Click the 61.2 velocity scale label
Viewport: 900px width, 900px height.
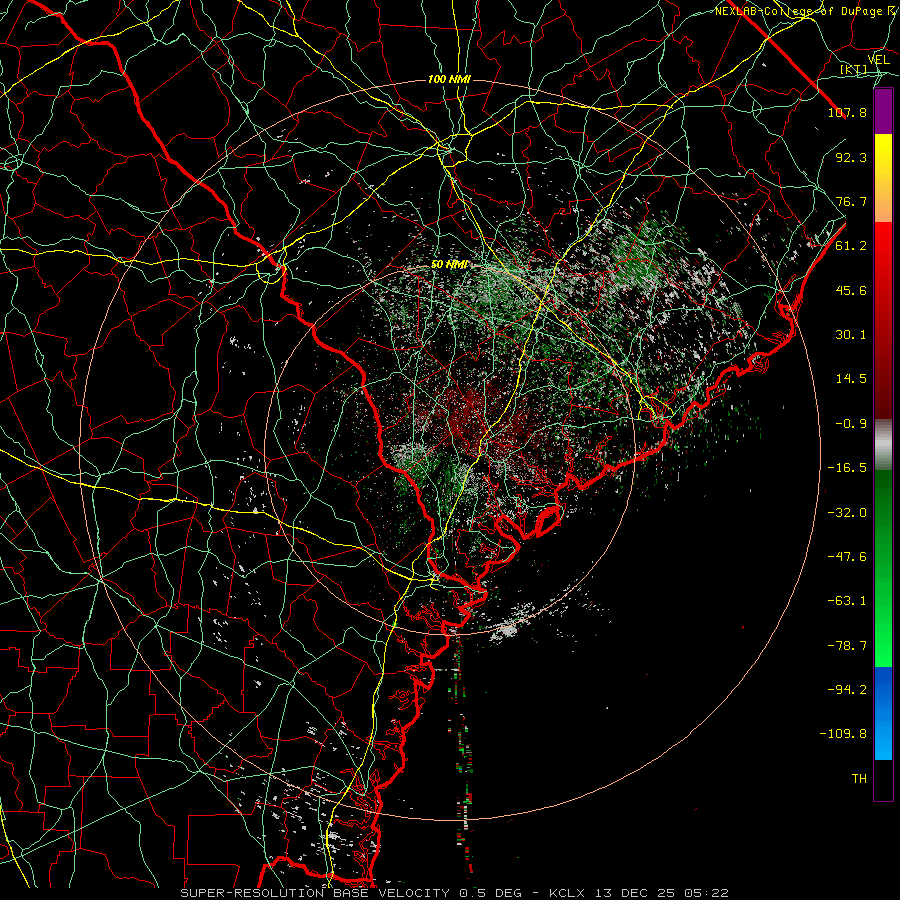click(x=851, y=246)
